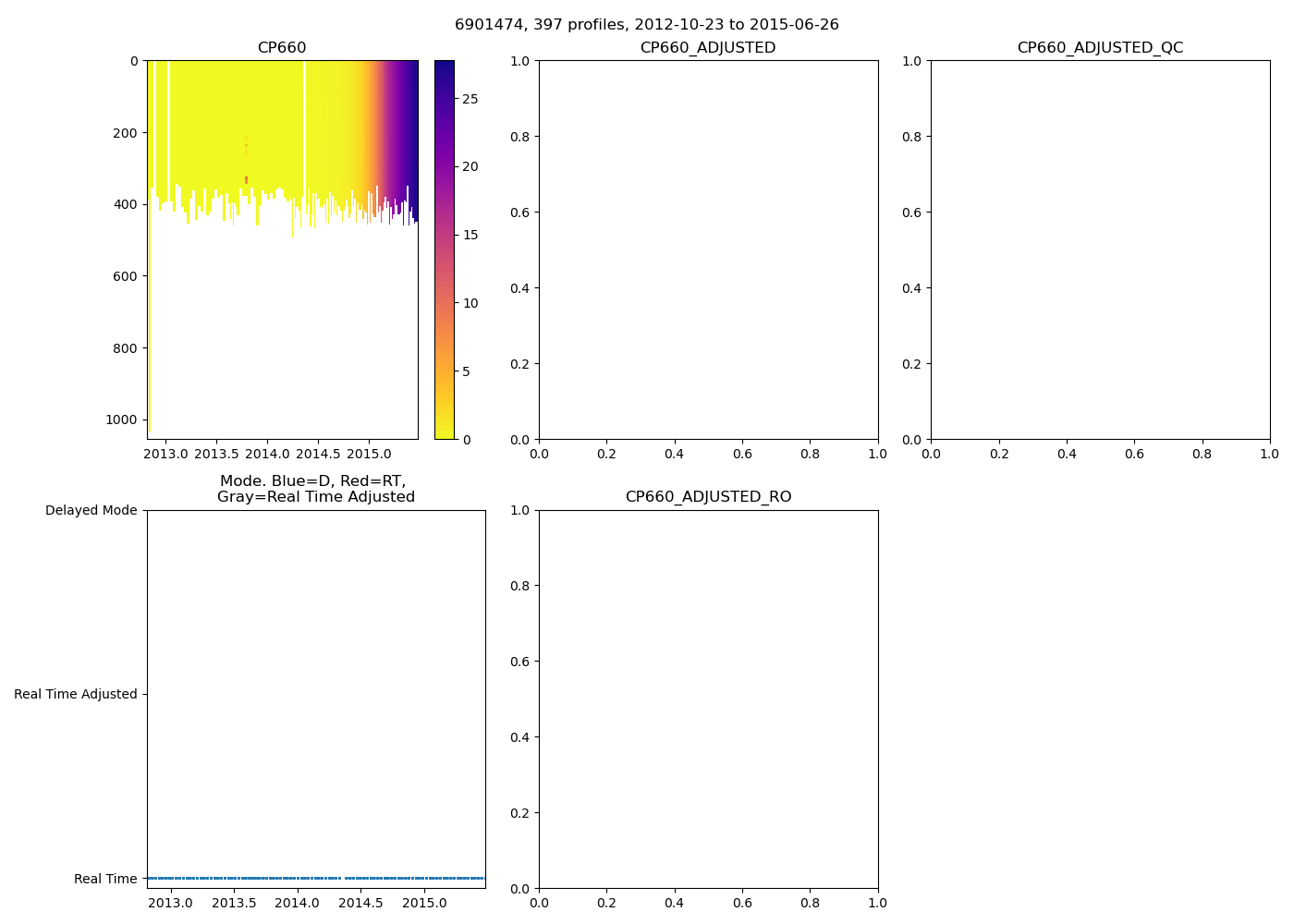The height and width of the screenshot is (924, 1294).
Task: Click the Mode plot title text
Action: point(315,489)
